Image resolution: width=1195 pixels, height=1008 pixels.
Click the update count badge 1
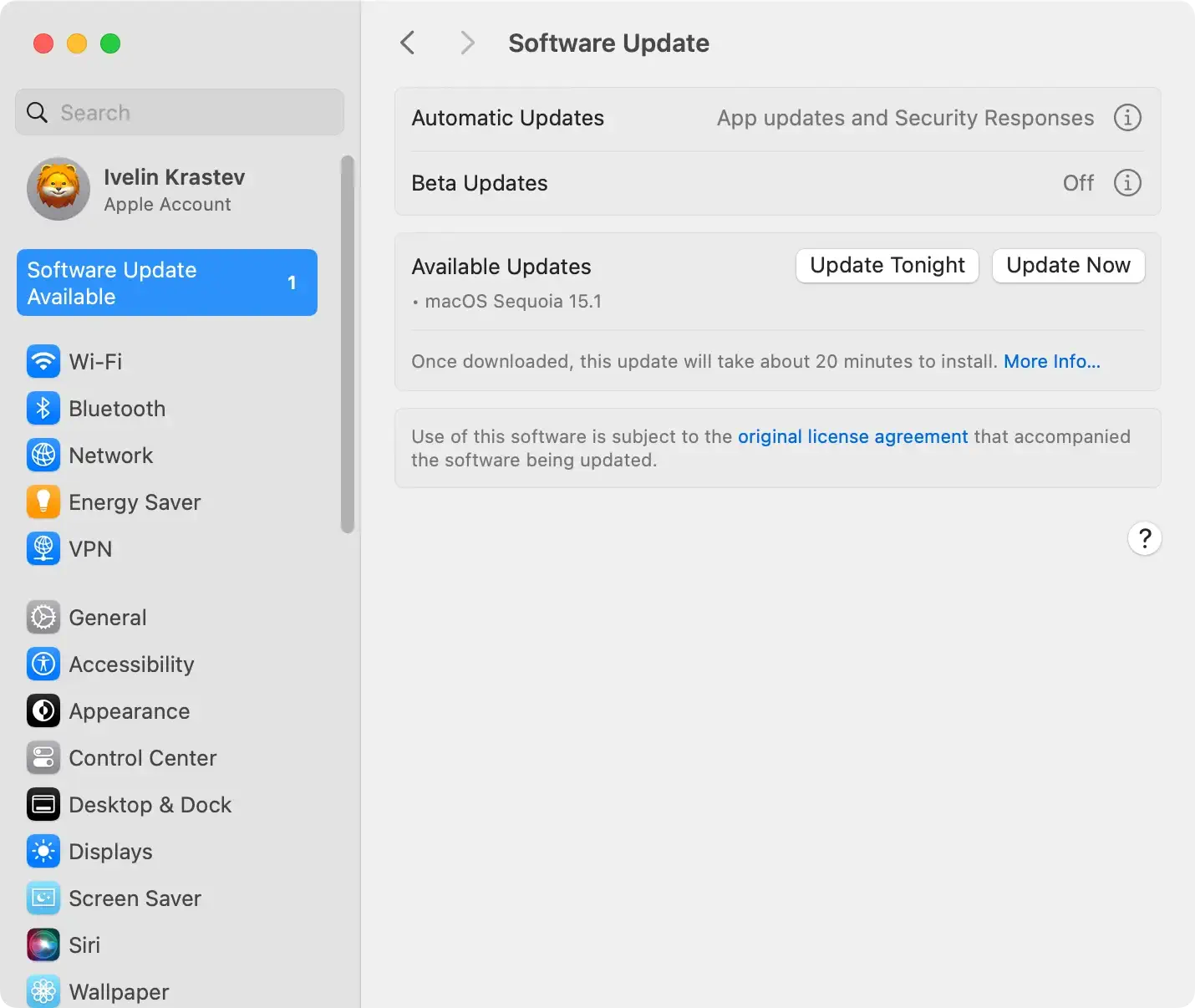tap(292, 283)
